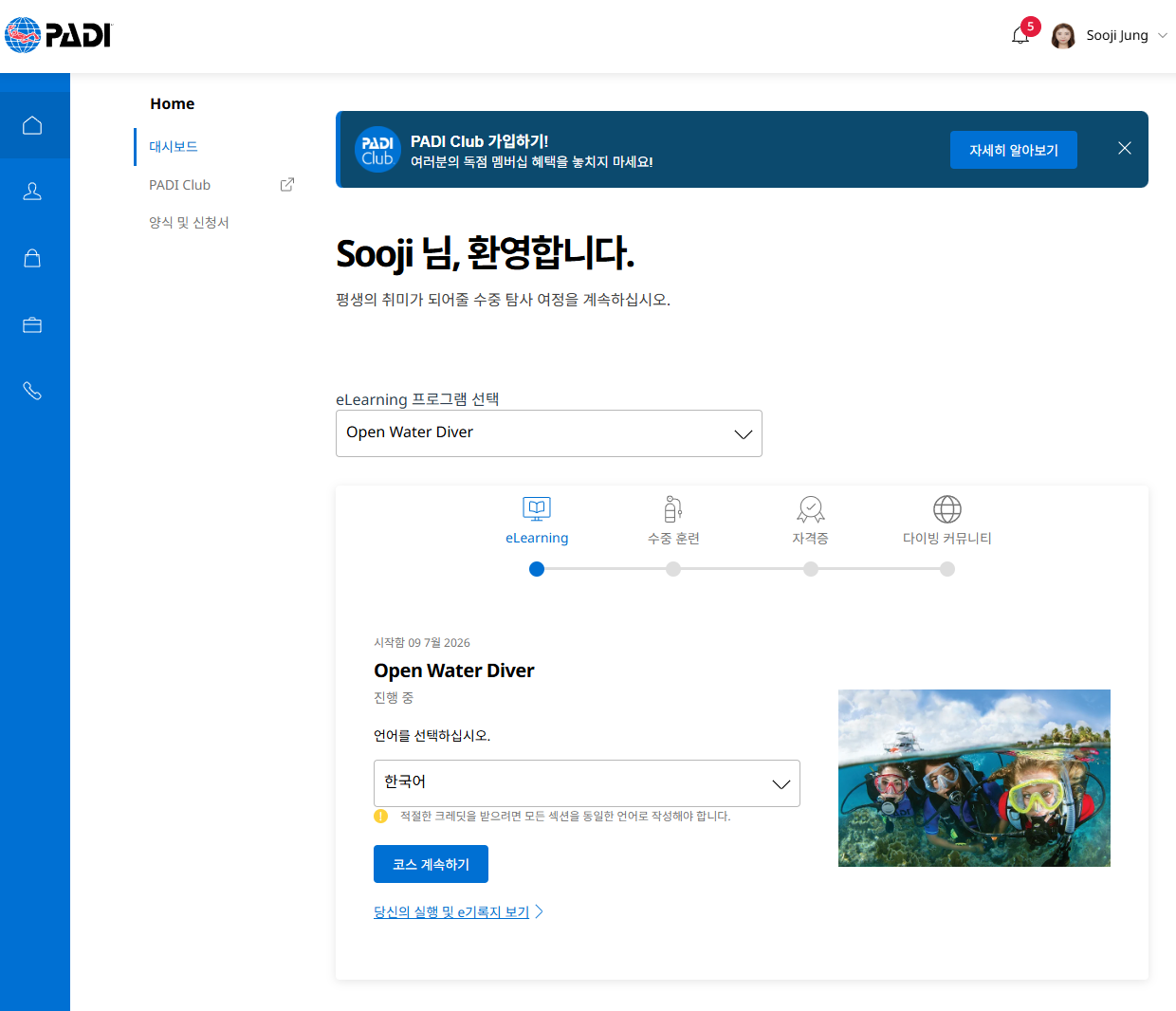Open the profile person icon in sidebar
The width and height of the screenshot is (1176, 1011).
(x=32, y=192)
